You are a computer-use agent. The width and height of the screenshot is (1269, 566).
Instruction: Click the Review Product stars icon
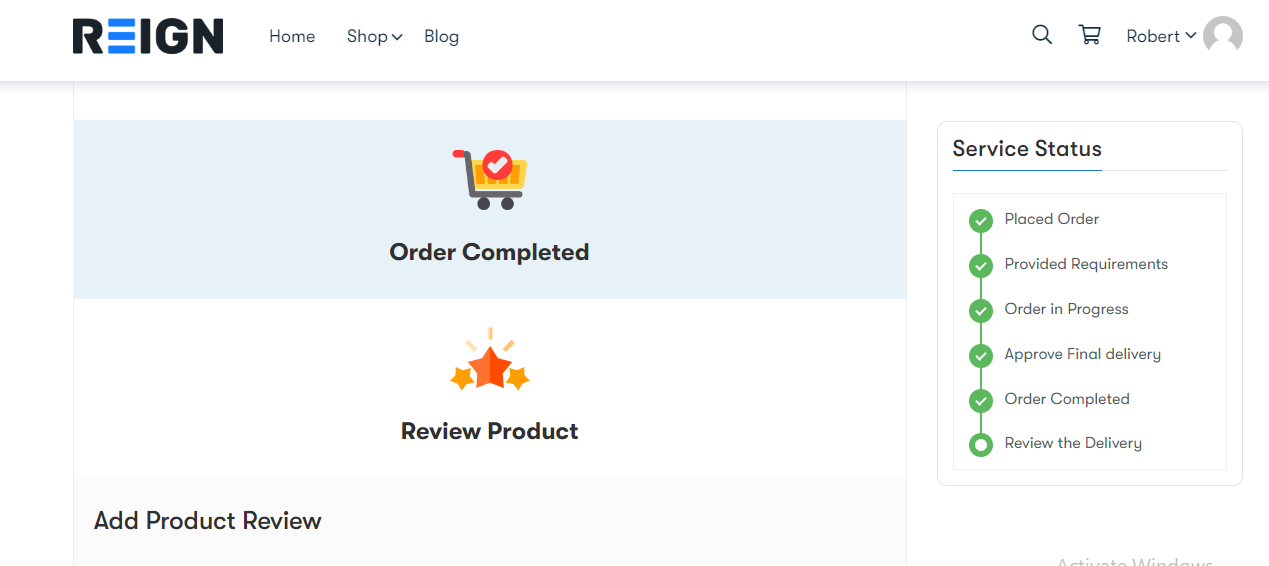[x=490, y=360]
